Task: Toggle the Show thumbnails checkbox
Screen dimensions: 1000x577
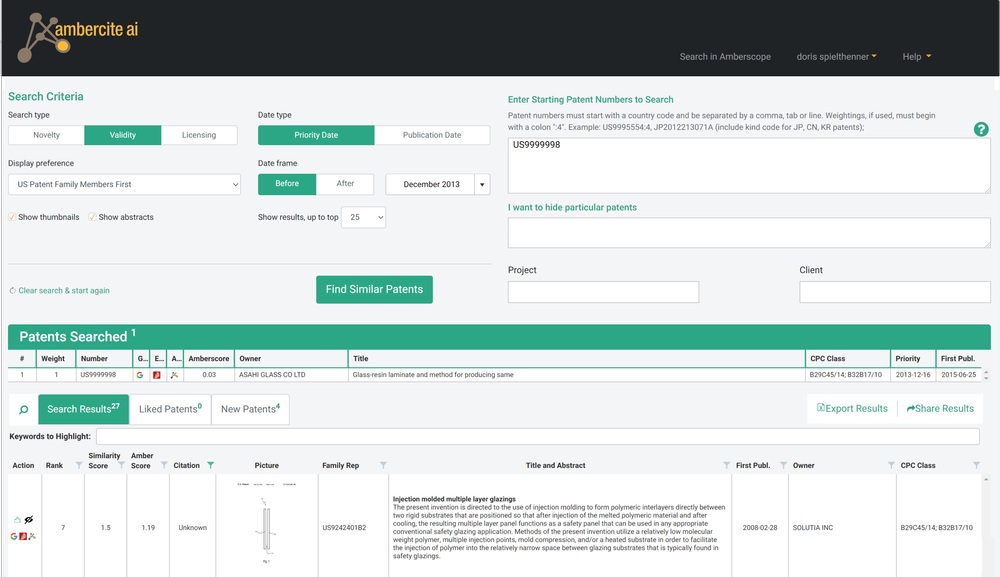Action: tap(12, 217)
